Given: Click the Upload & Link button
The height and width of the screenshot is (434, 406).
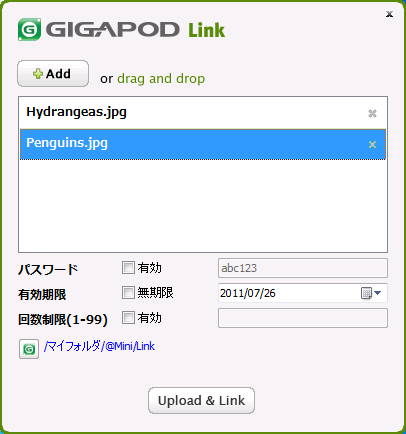Looking at the screenshot, I should [201, 400].
